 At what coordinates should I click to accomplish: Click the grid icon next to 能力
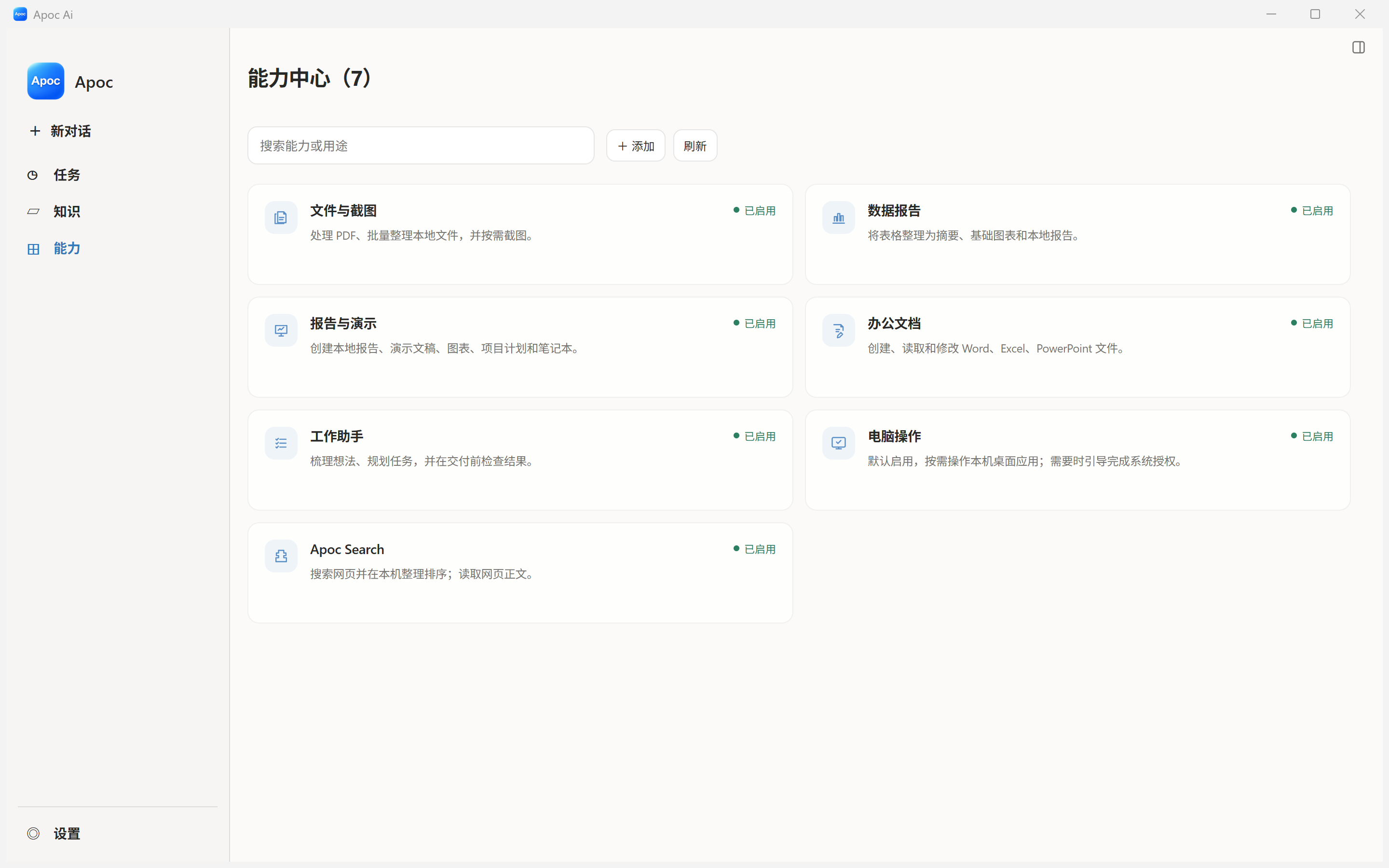click(33, 248)
